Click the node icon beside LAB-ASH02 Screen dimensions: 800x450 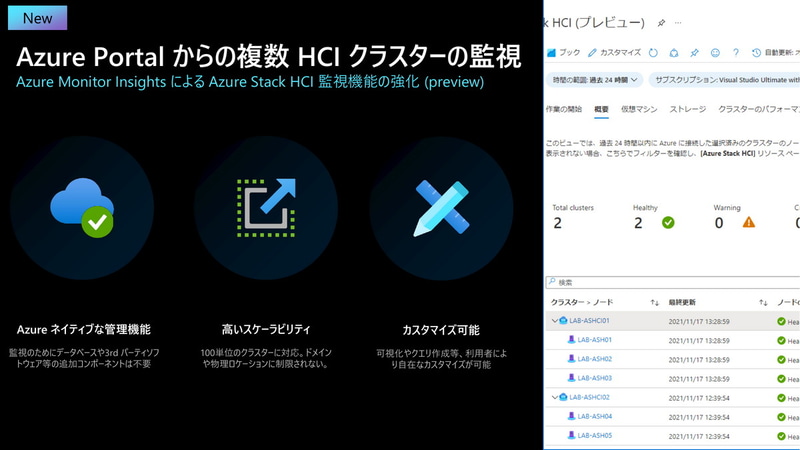click(571, 359)
